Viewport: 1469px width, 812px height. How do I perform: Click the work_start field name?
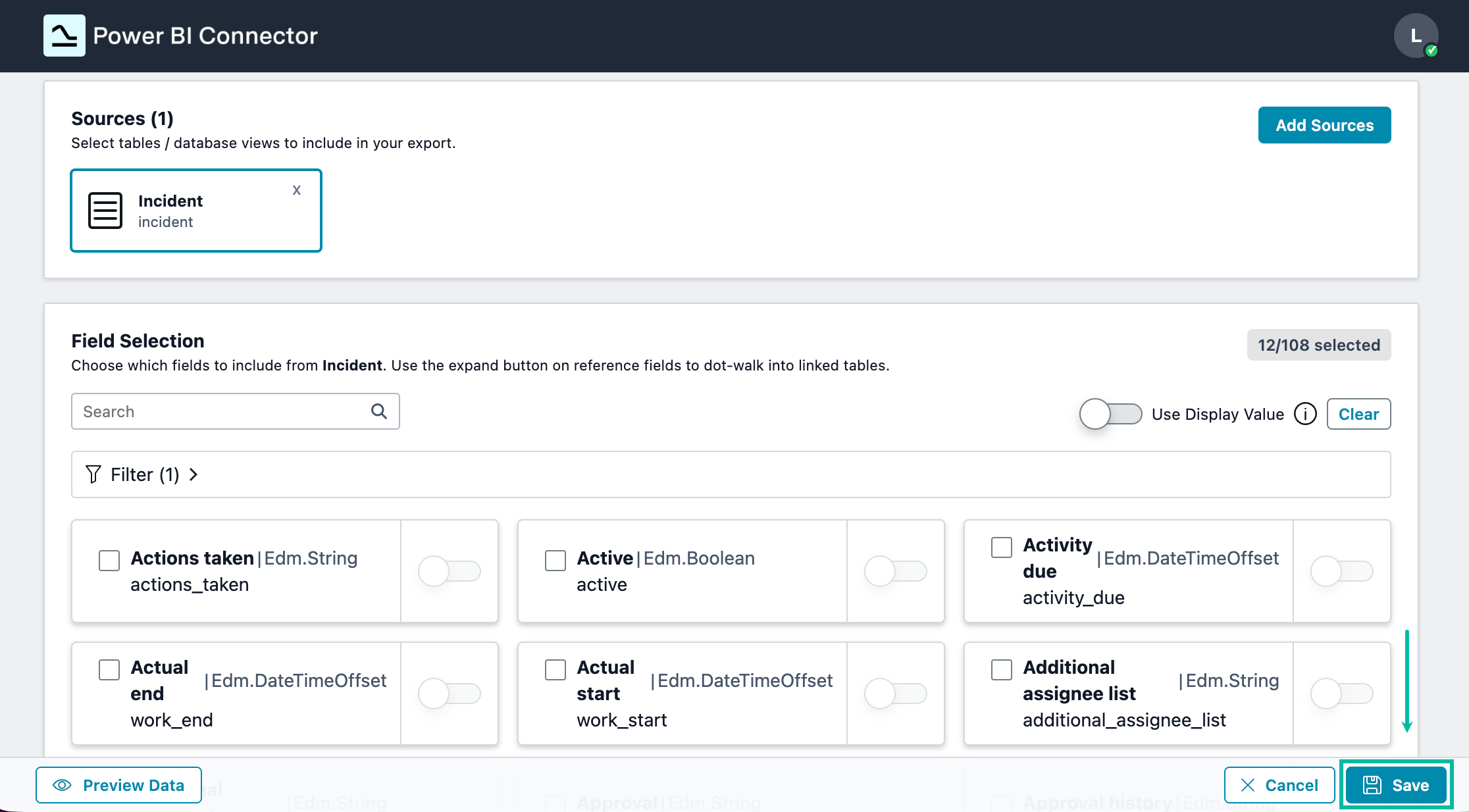(x=622, y=720)
